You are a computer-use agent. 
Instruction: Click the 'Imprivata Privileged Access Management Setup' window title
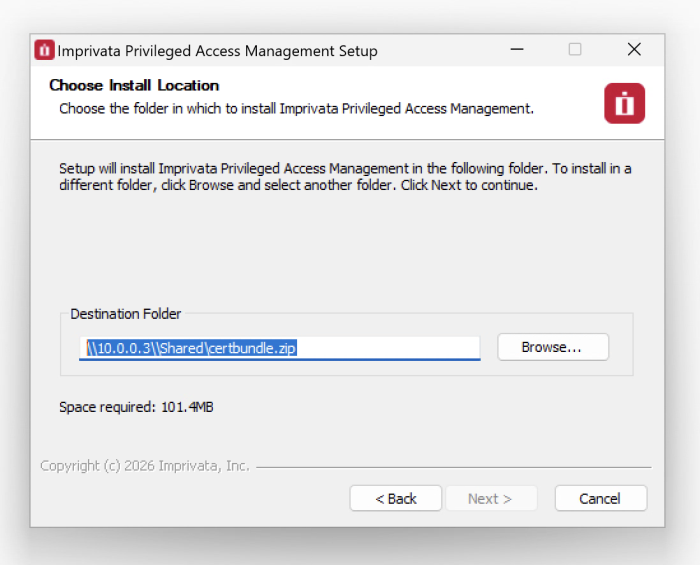217,51
